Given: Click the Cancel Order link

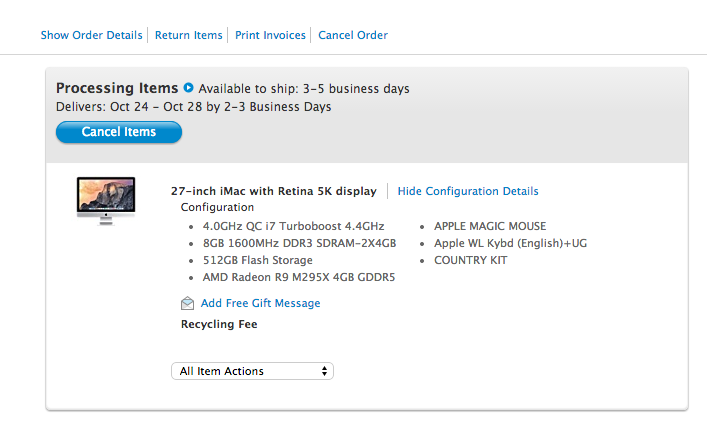Looking at the screenshot, I should [x=353, y=35].
